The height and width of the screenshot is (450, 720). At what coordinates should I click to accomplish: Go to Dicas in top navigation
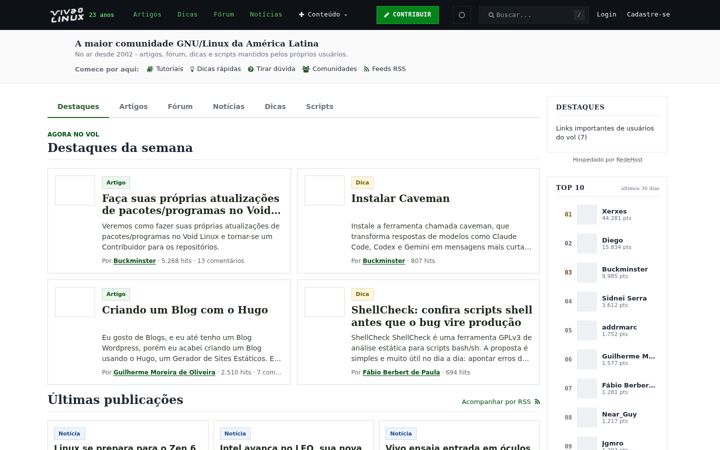tap(187, 15)
